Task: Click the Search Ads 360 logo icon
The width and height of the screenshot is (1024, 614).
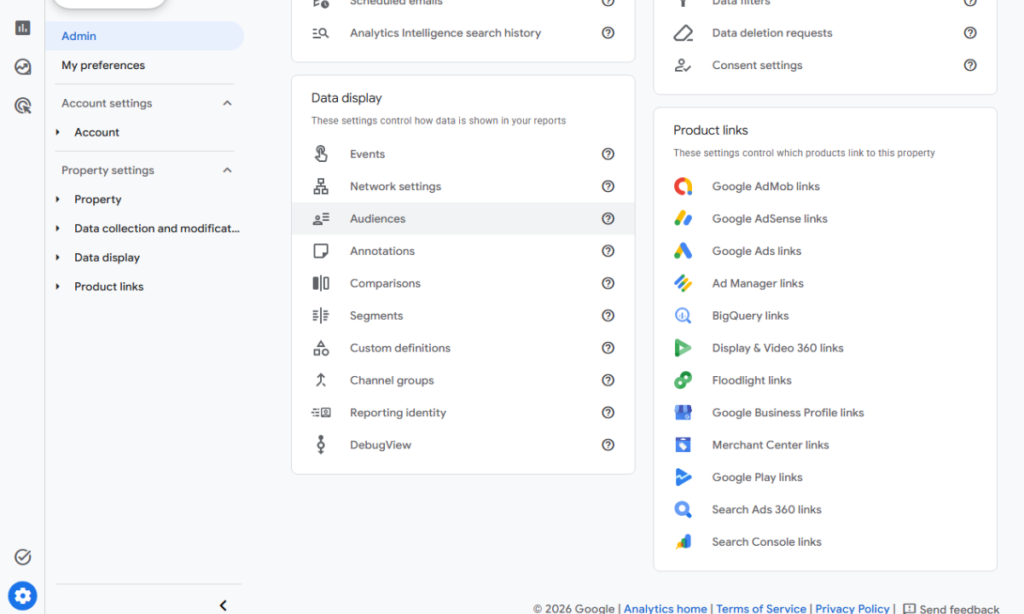Action: pos(683,509)
